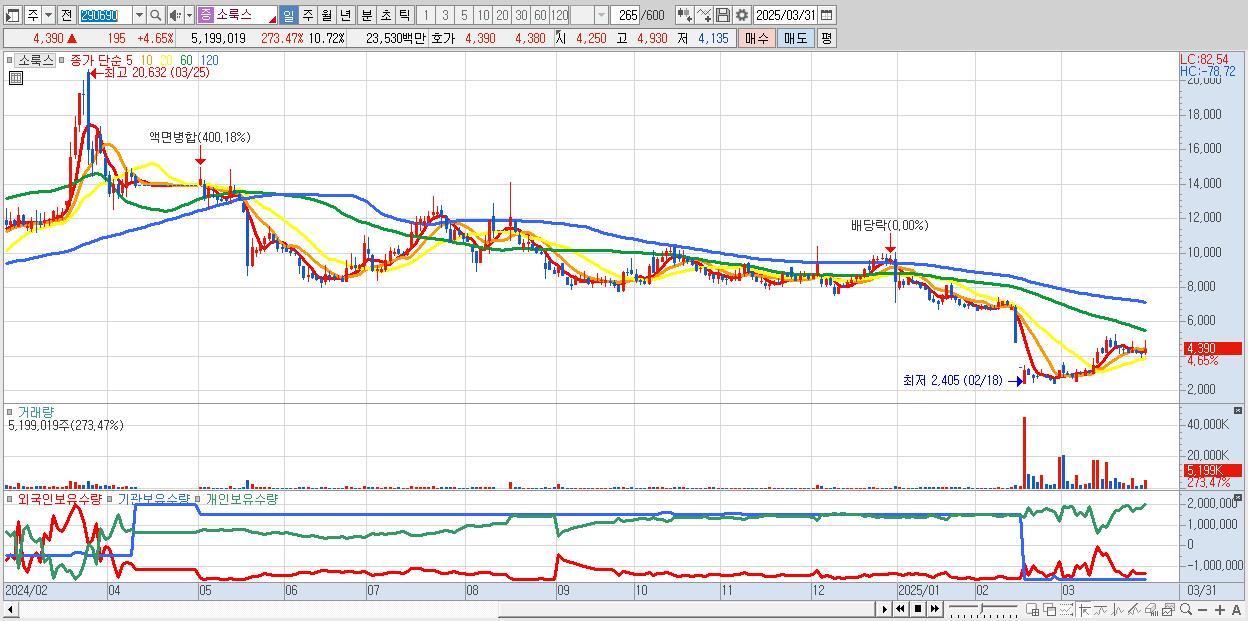This screenshot has height=621, width=1248.
Task: Click the stock code input 290690
Action: coord(105,15)
